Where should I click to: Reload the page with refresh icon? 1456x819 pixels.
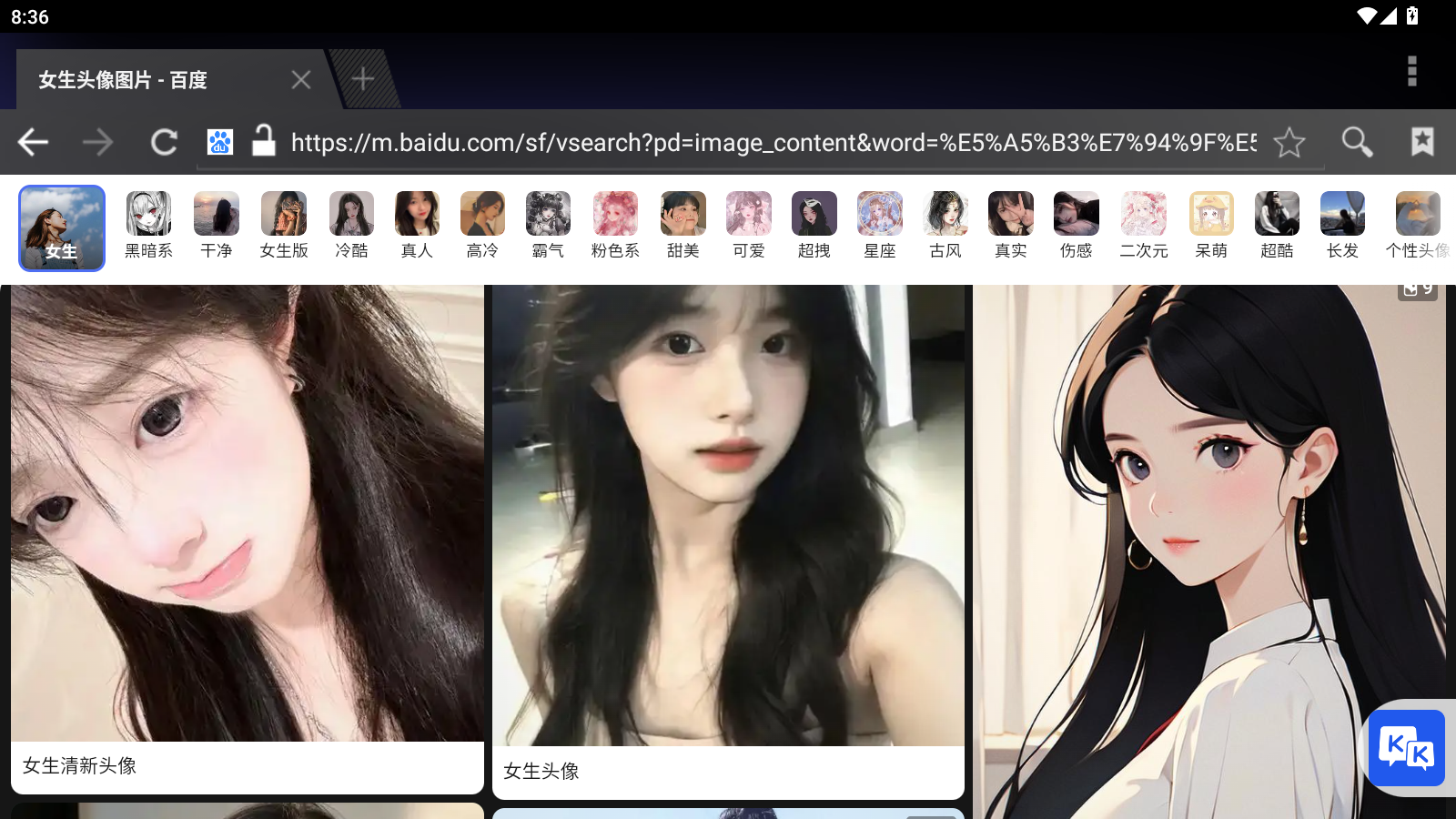coord(164,142)
